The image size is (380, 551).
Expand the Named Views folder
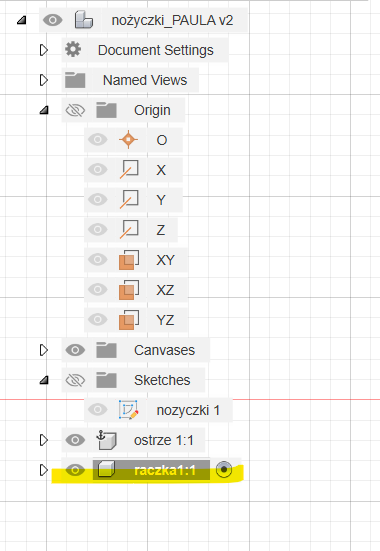click(44, 80)
